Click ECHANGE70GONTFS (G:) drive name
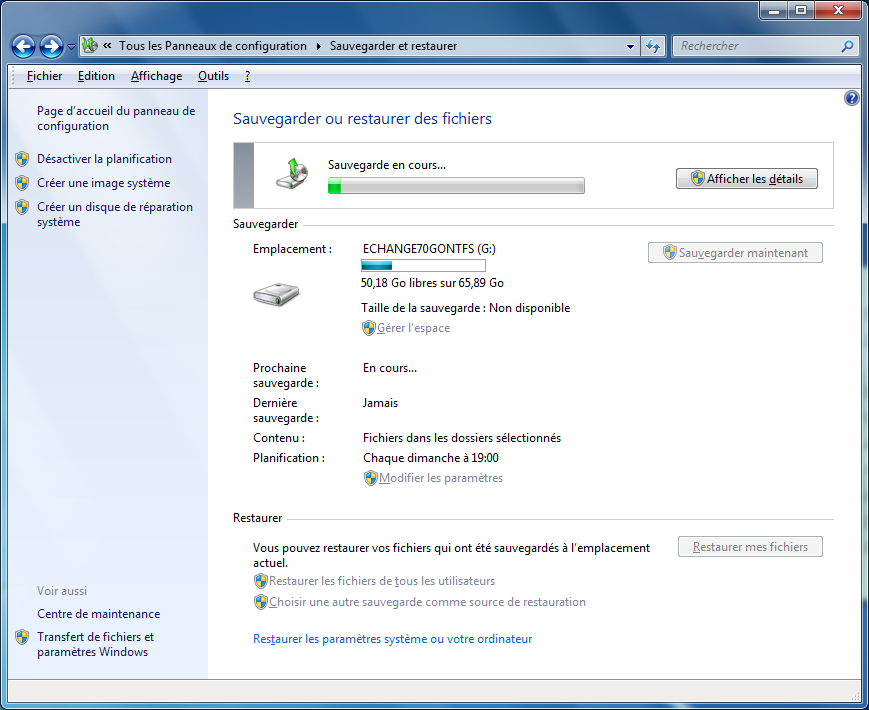 point(429,249)
